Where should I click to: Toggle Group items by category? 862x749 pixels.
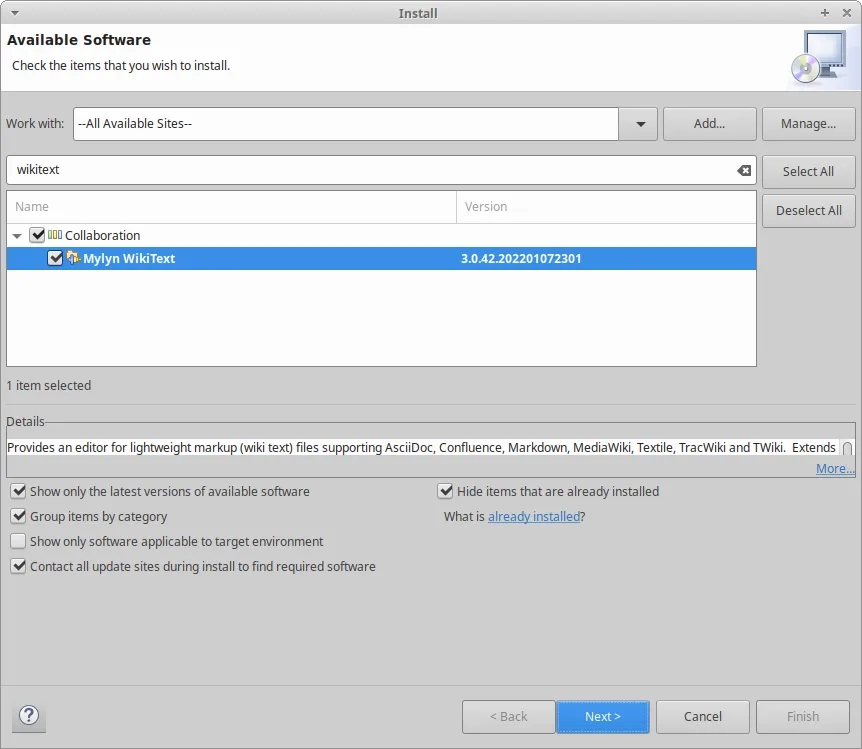click(x=18, y=516)
